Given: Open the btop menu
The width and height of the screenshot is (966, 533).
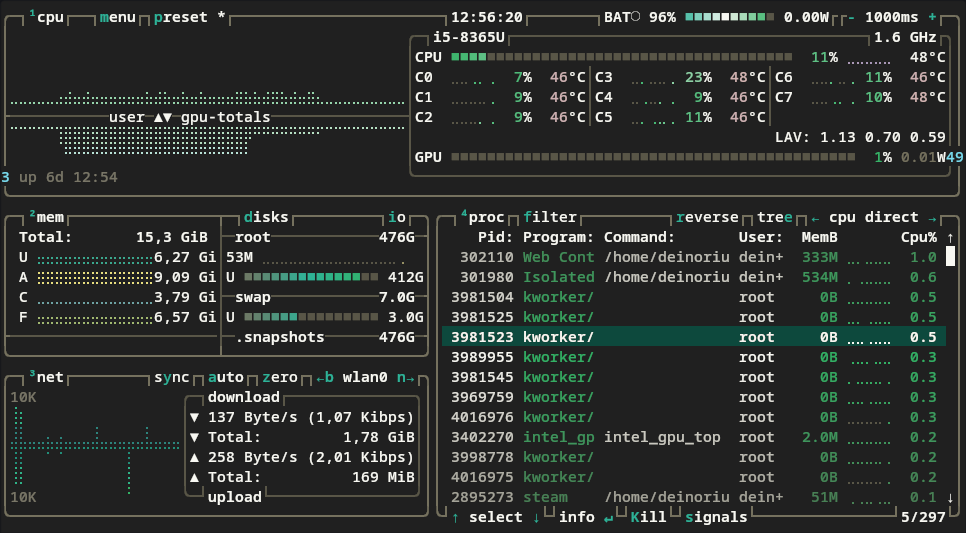Looking at the screenshot, I should (118, 17).
